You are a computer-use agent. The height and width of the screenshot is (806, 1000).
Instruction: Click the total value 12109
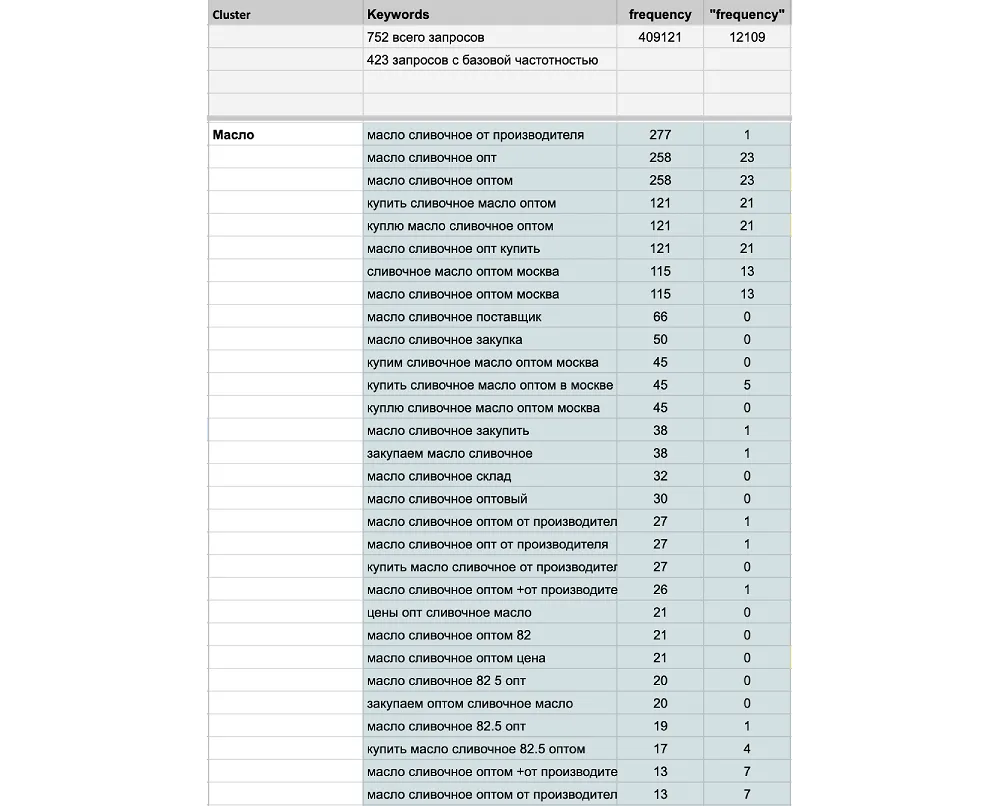[x=747, y=37]
